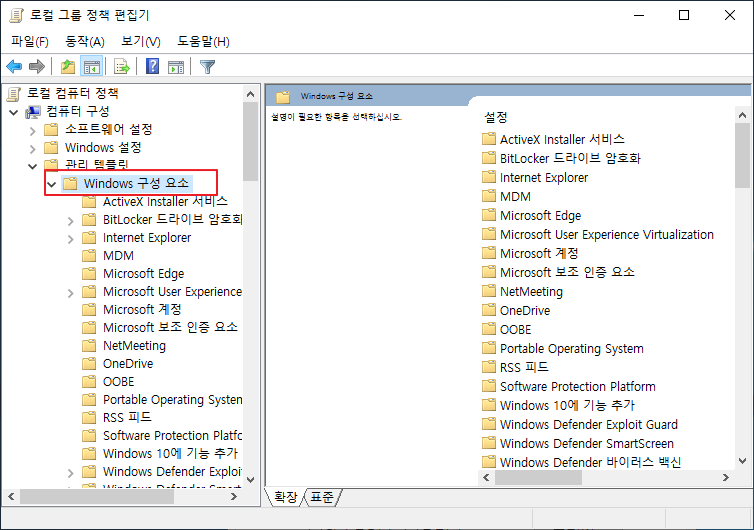Click the tree pane scroll right arrow
The width and height of the screenshot is (754, 530).
click(x=234, y=496)
